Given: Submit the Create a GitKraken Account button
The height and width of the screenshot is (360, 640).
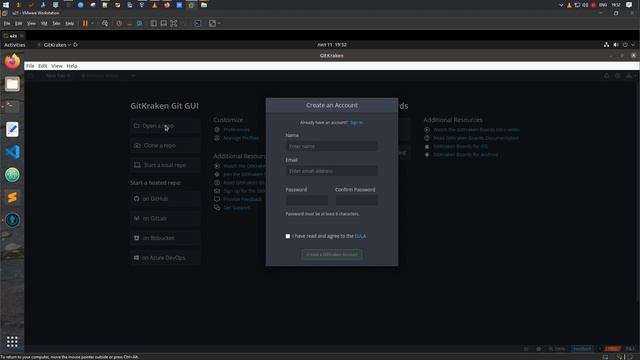Looking at the screenshot, I should click(x=331, y=254).
